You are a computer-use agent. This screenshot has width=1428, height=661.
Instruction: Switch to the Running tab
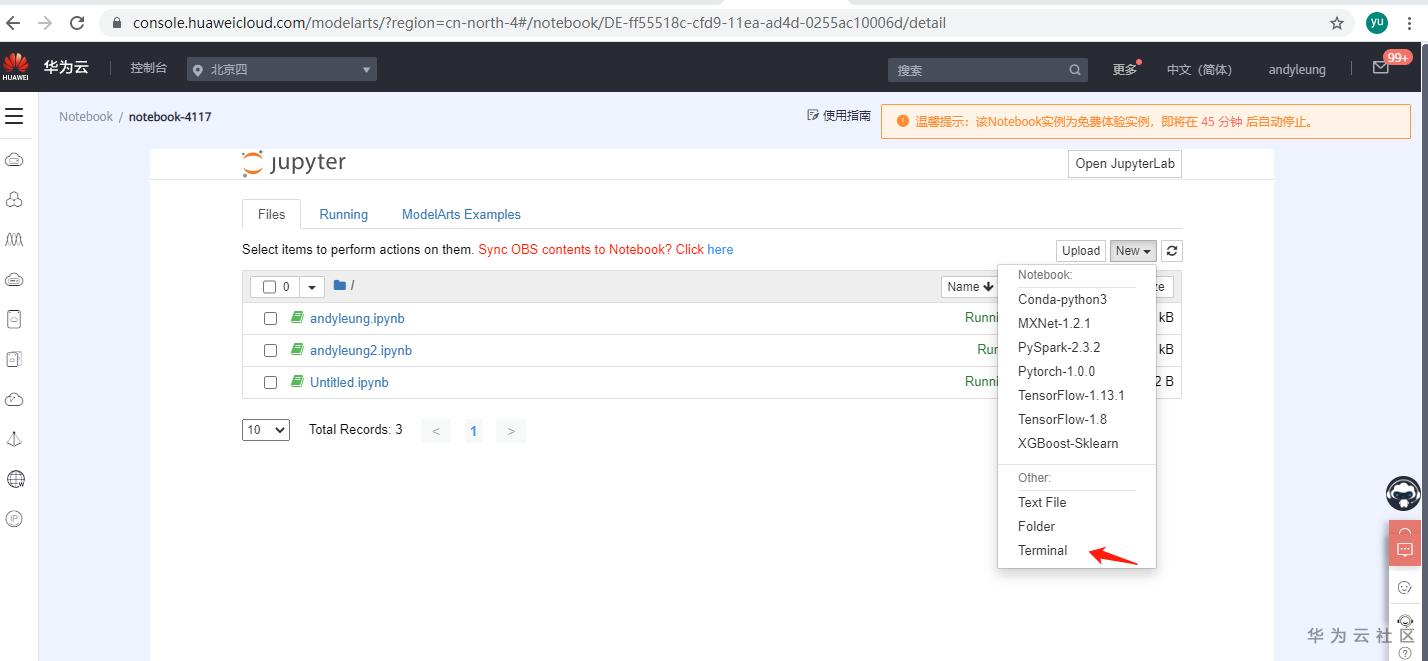point(343,214)
